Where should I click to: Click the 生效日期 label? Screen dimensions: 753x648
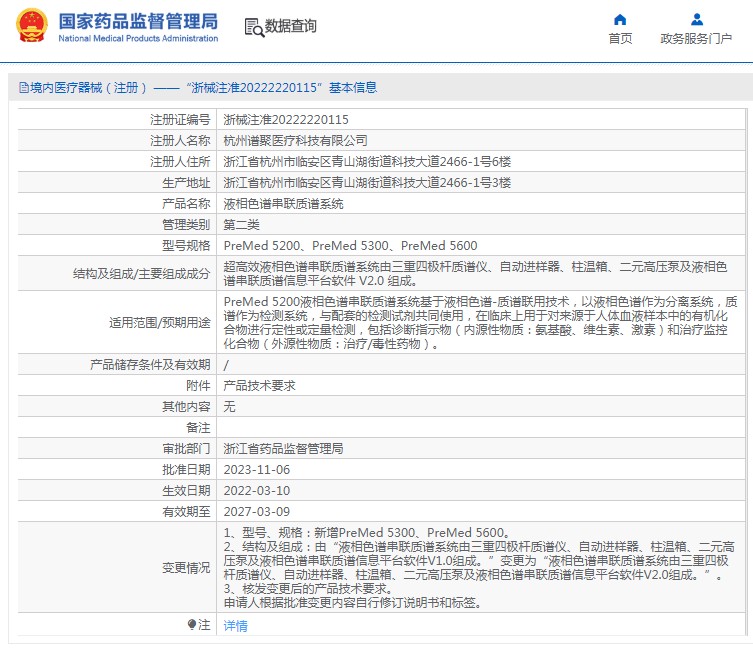pos(186,491)
